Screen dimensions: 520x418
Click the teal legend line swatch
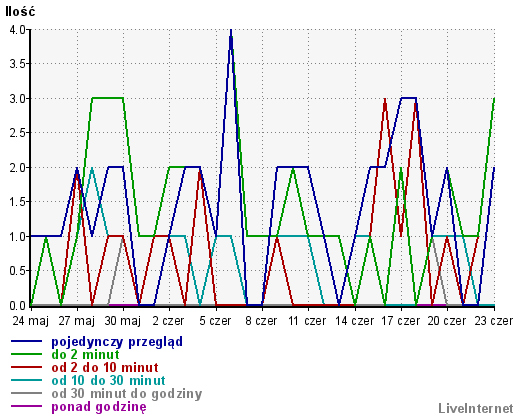pyautogui.click(x=27, y=380)
